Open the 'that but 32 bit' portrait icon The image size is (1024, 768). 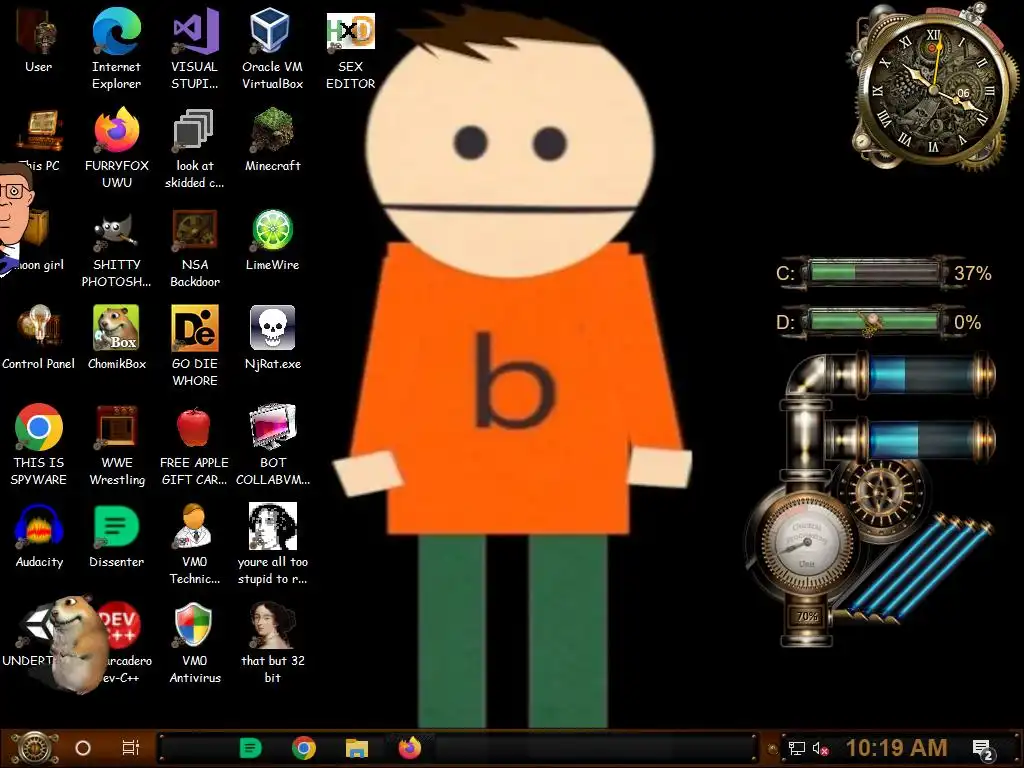click(272, 643)
